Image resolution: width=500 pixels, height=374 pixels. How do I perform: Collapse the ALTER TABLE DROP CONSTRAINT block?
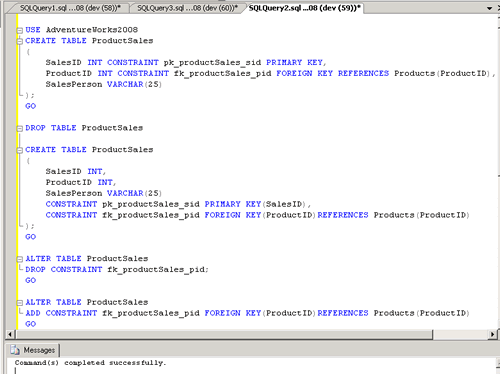tap(20, 259)
